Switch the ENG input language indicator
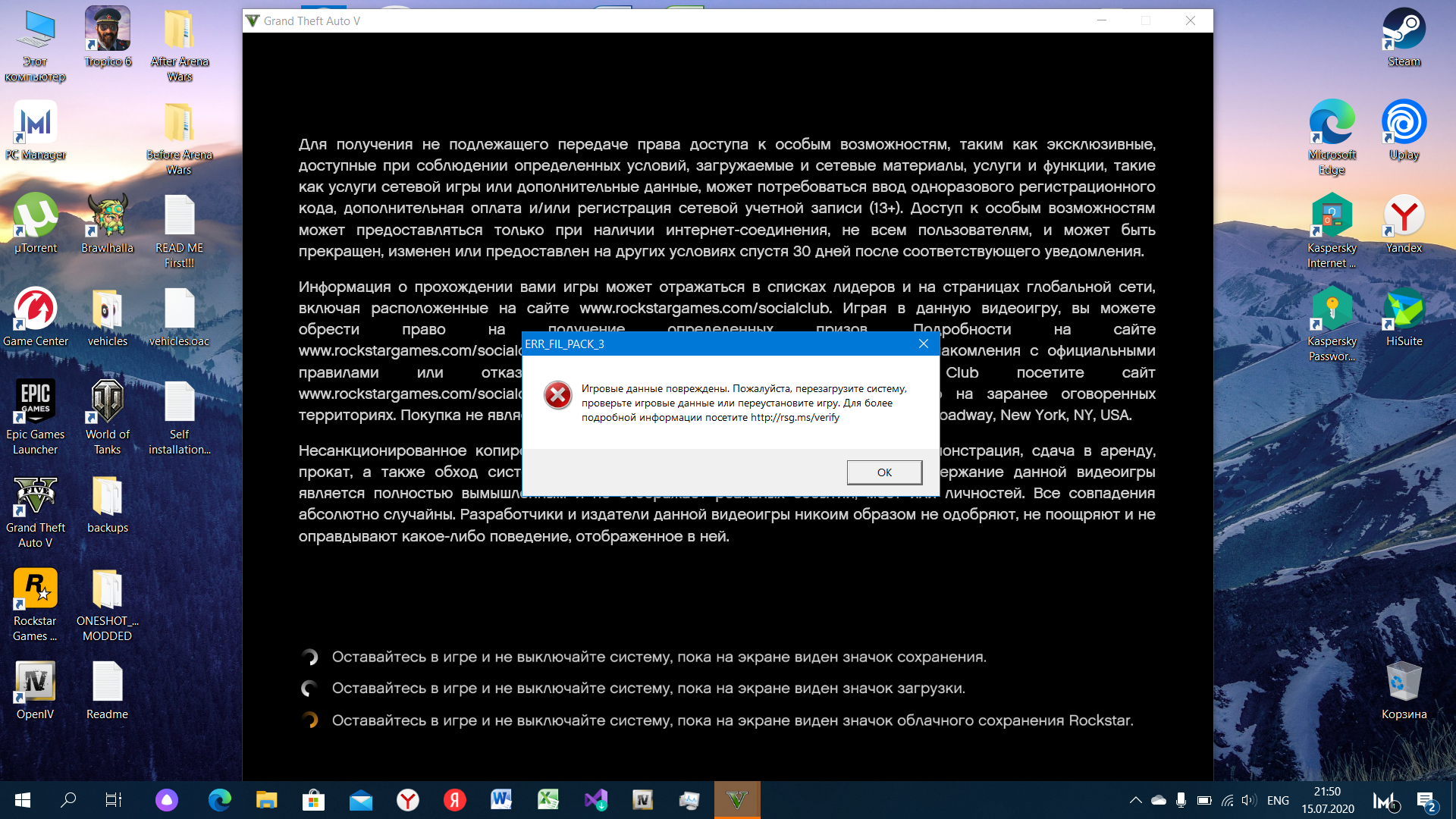This screenshot has width=1456, height=819. click(1278, 800)
